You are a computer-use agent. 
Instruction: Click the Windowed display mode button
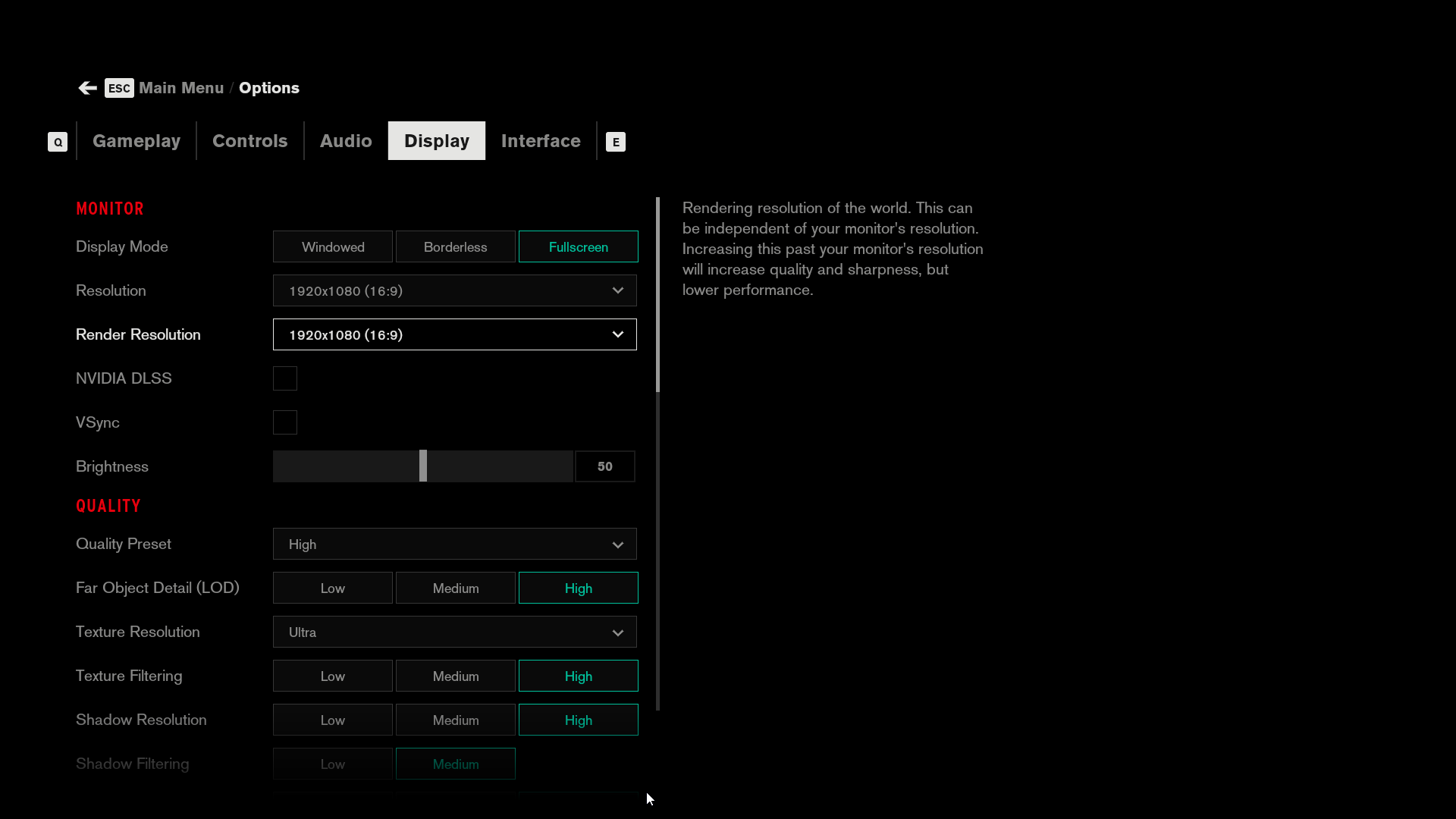tap(333, 247)
